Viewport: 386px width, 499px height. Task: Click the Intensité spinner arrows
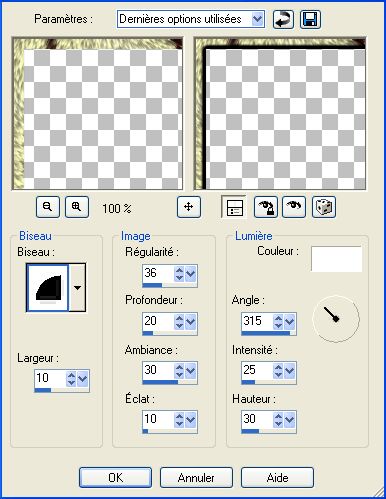pos(278,371)
